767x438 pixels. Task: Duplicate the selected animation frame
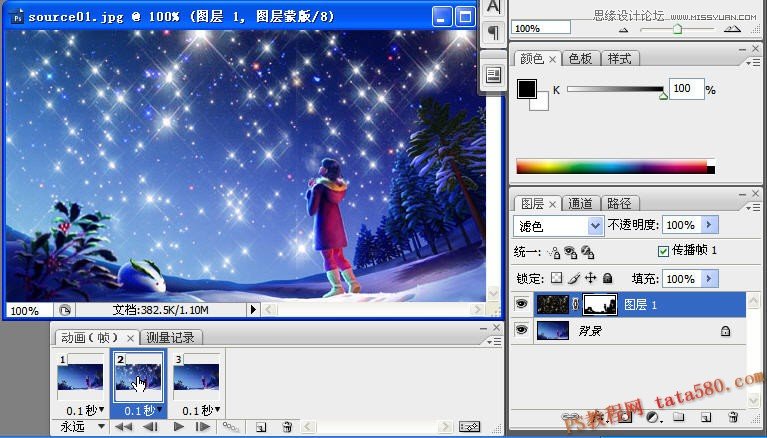point(261,427)
